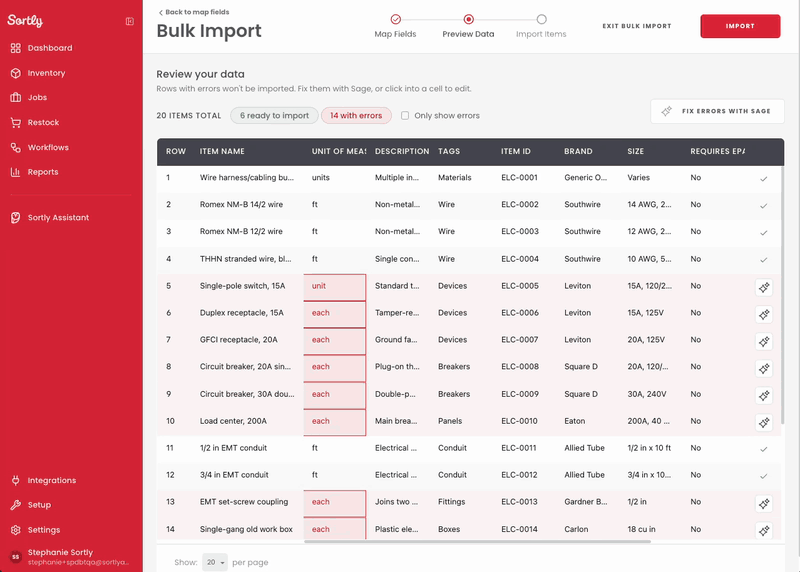800x572 pixels.
Task: Click the Sortly logo
Action: [x=25, y=20]
